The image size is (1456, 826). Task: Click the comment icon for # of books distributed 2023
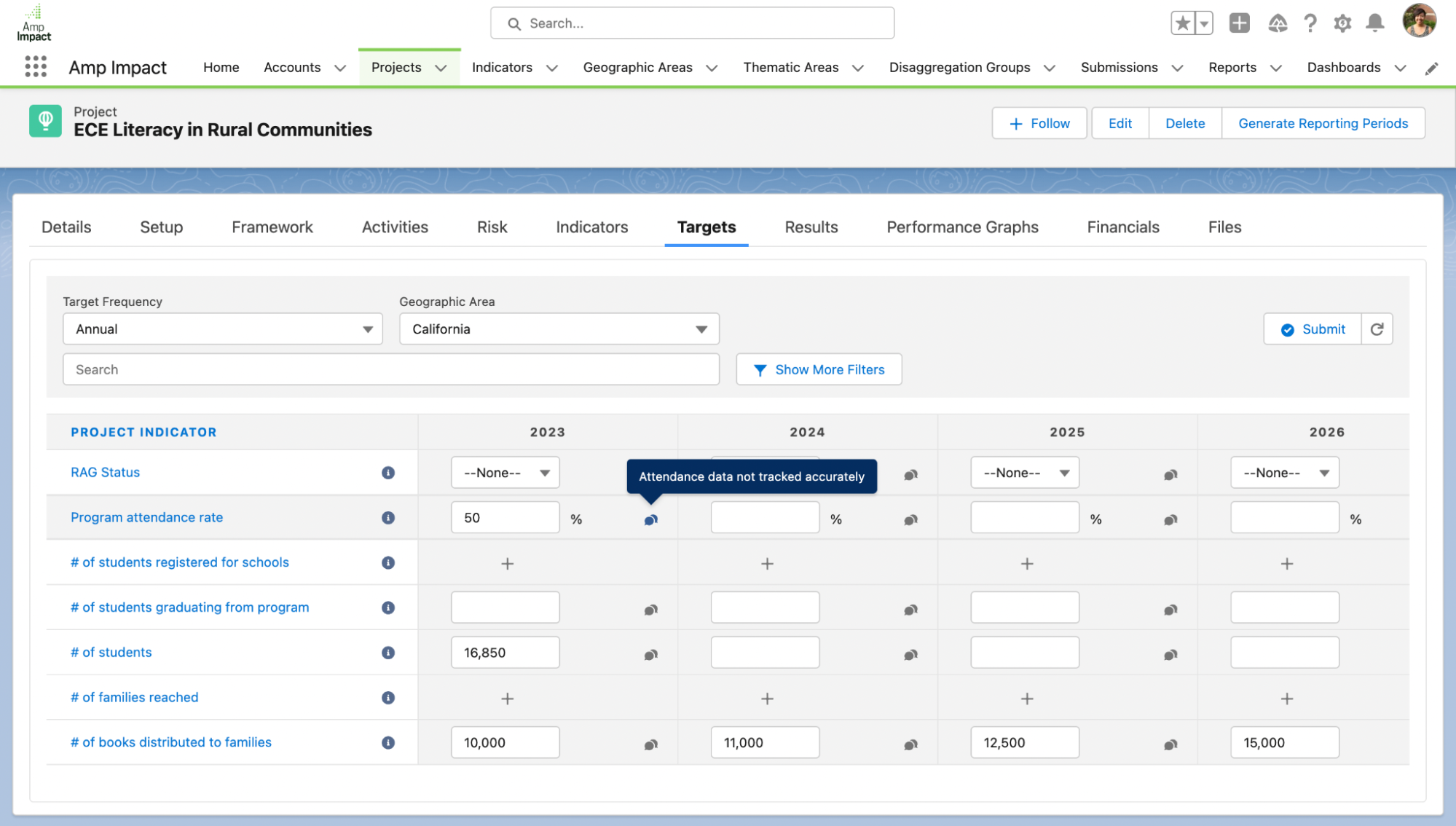(651, 742)
